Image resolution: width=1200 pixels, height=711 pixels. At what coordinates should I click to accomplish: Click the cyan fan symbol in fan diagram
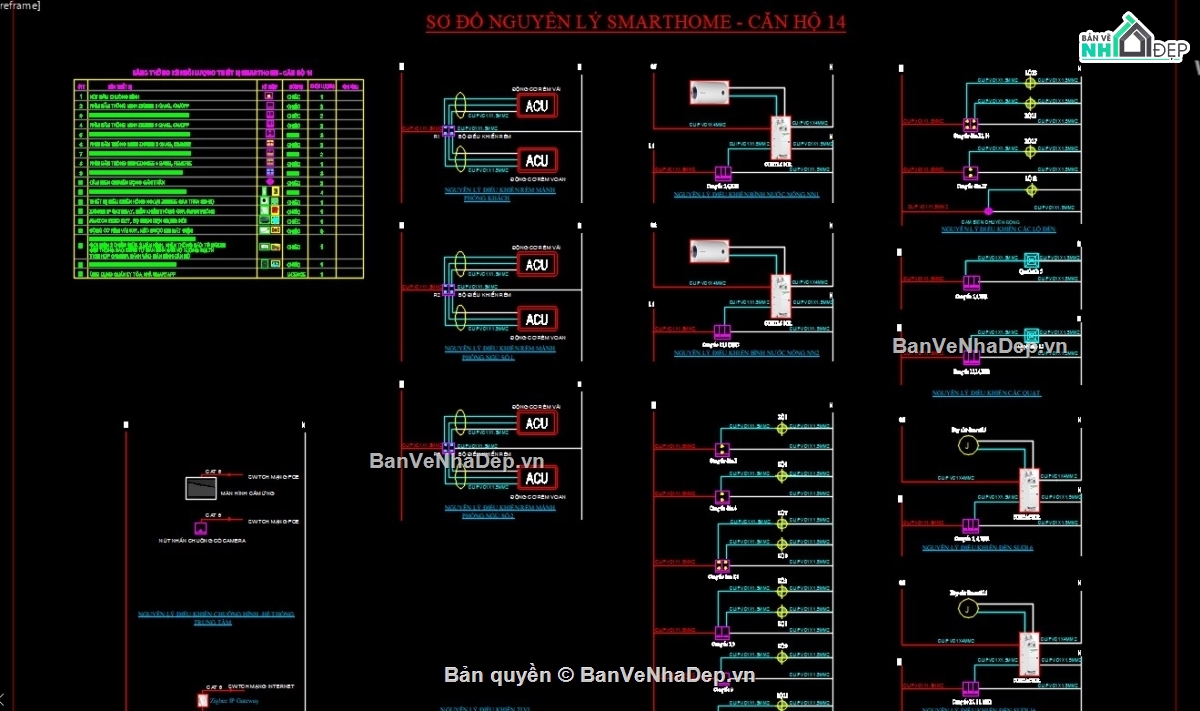(1032, 260)
